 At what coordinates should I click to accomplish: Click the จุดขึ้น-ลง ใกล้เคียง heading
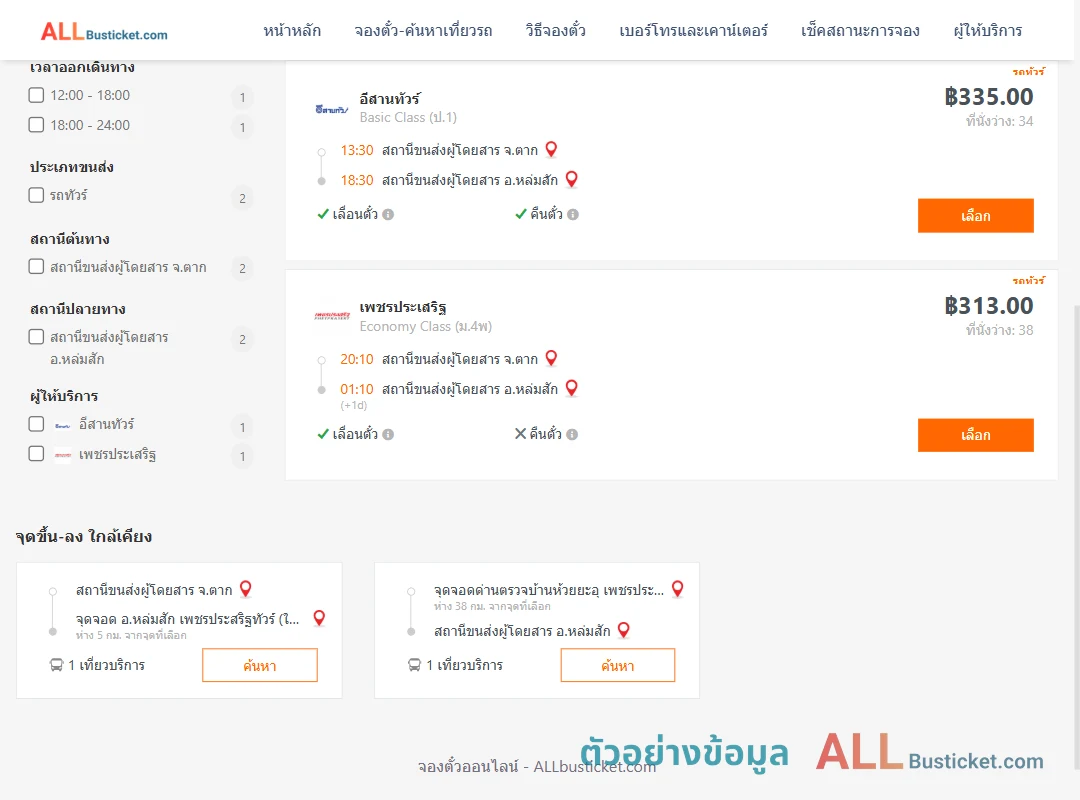pyautogui.click(x=84, y=537)
